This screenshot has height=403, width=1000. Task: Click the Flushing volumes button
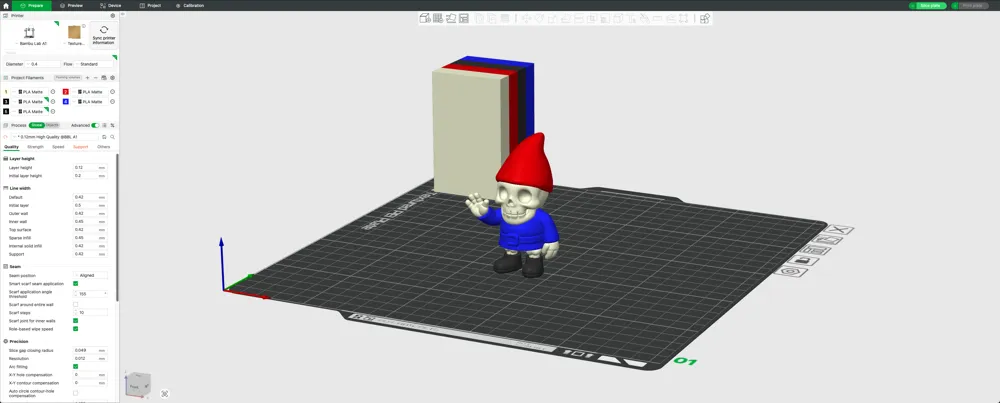(x=68, y=77)
